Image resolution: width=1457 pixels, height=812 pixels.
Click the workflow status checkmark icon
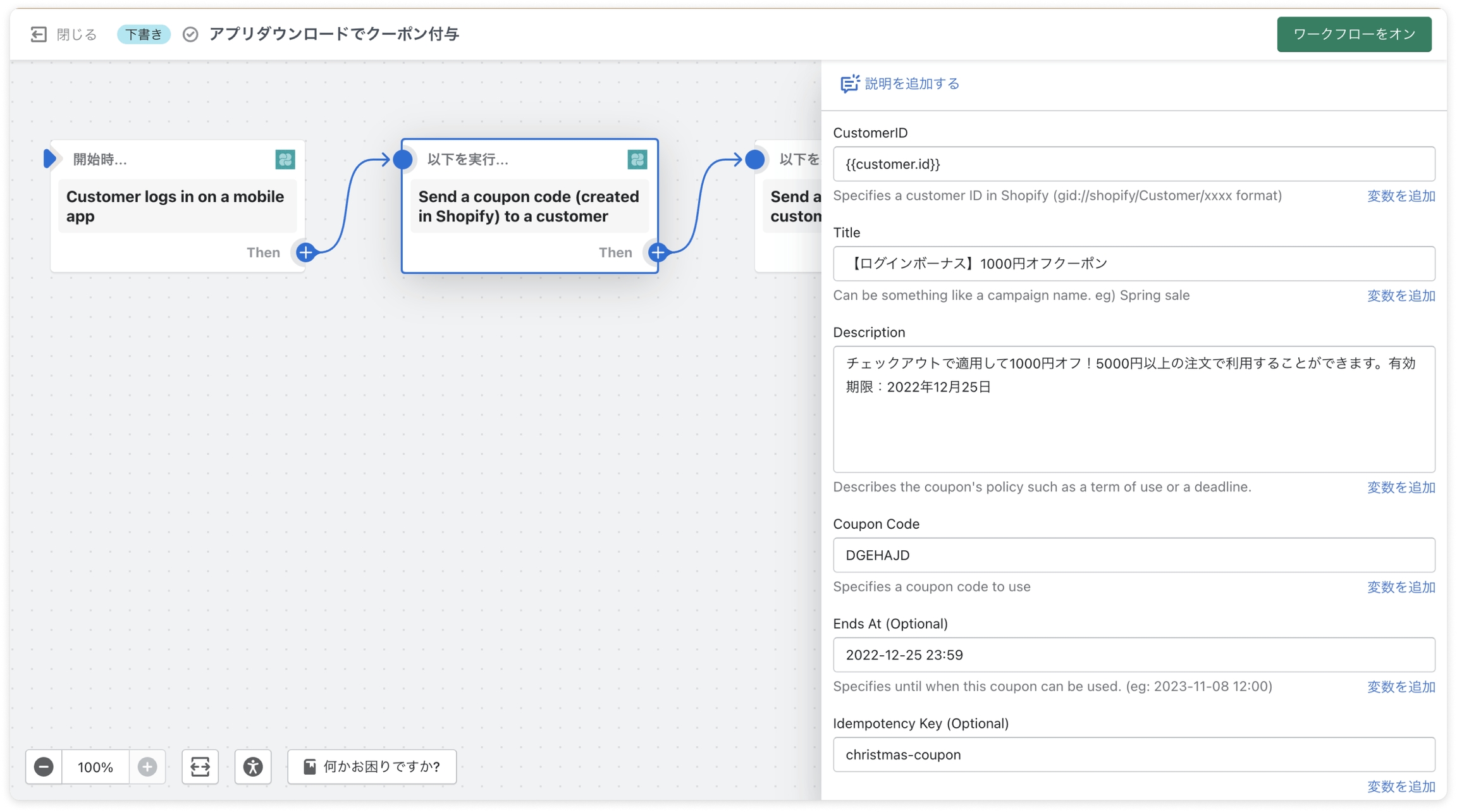(190, 34)
